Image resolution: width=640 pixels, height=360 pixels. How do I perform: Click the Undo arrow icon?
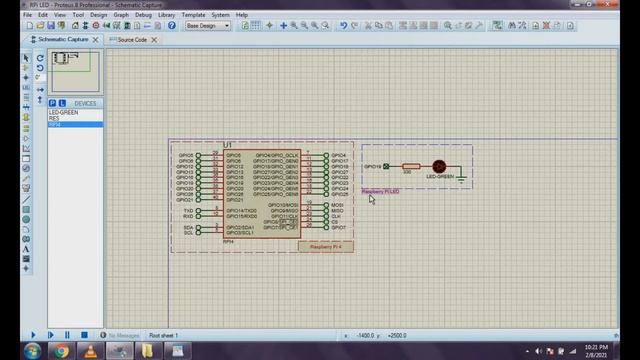click(343, 26)
